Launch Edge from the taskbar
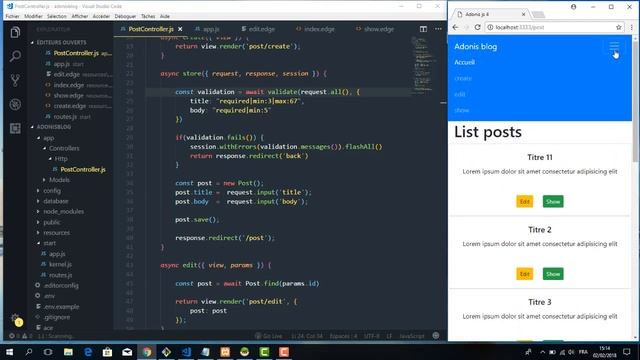 88,352
